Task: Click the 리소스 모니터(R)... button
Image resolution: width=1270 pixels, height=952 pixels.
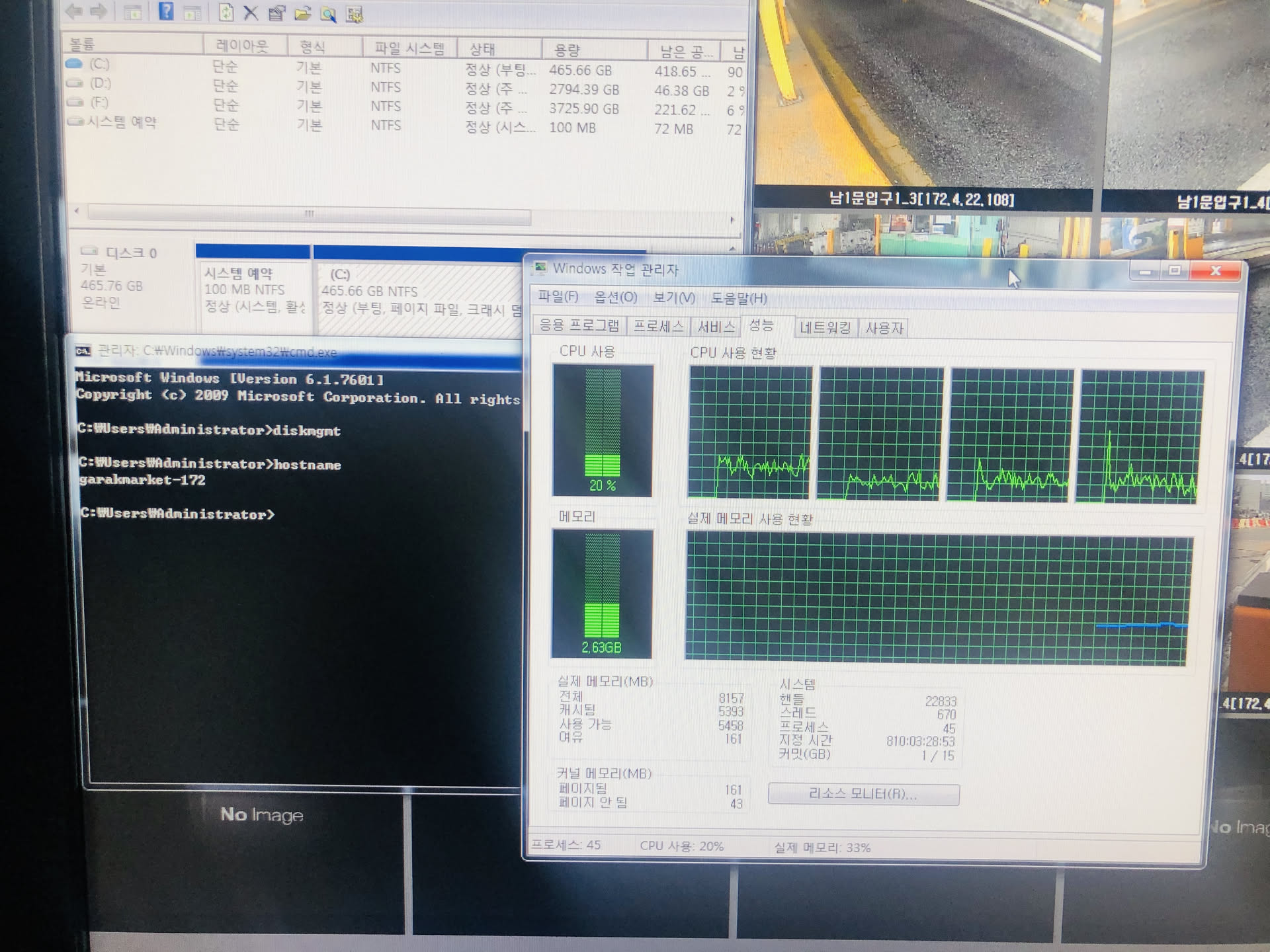Action: pyautogui.click(x=863, y=794)
